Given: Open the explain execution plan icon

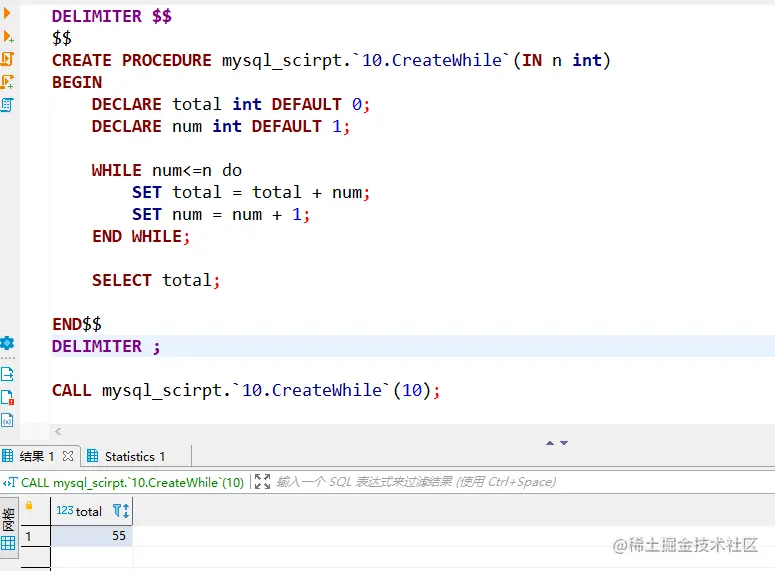Looking at the screenshot, I should (7, 105).
